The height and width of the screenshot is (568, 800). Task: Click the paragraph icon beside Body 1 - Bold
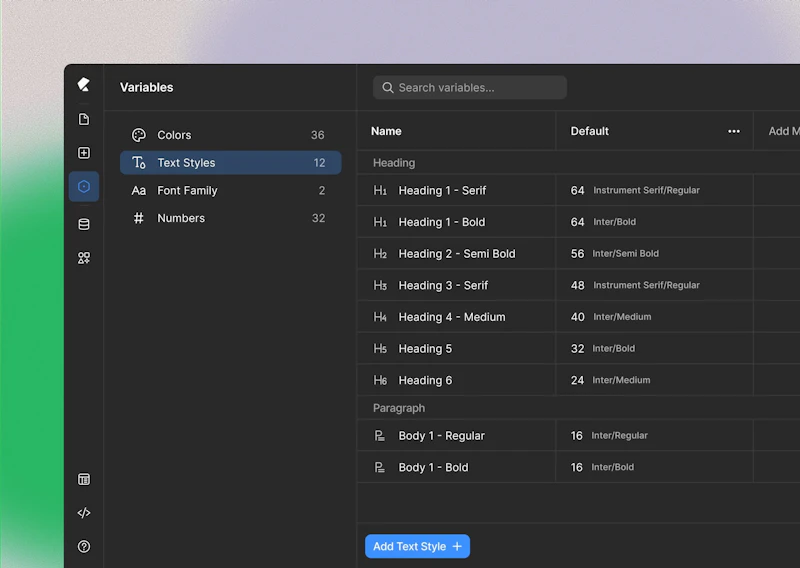tap(380, 467)
